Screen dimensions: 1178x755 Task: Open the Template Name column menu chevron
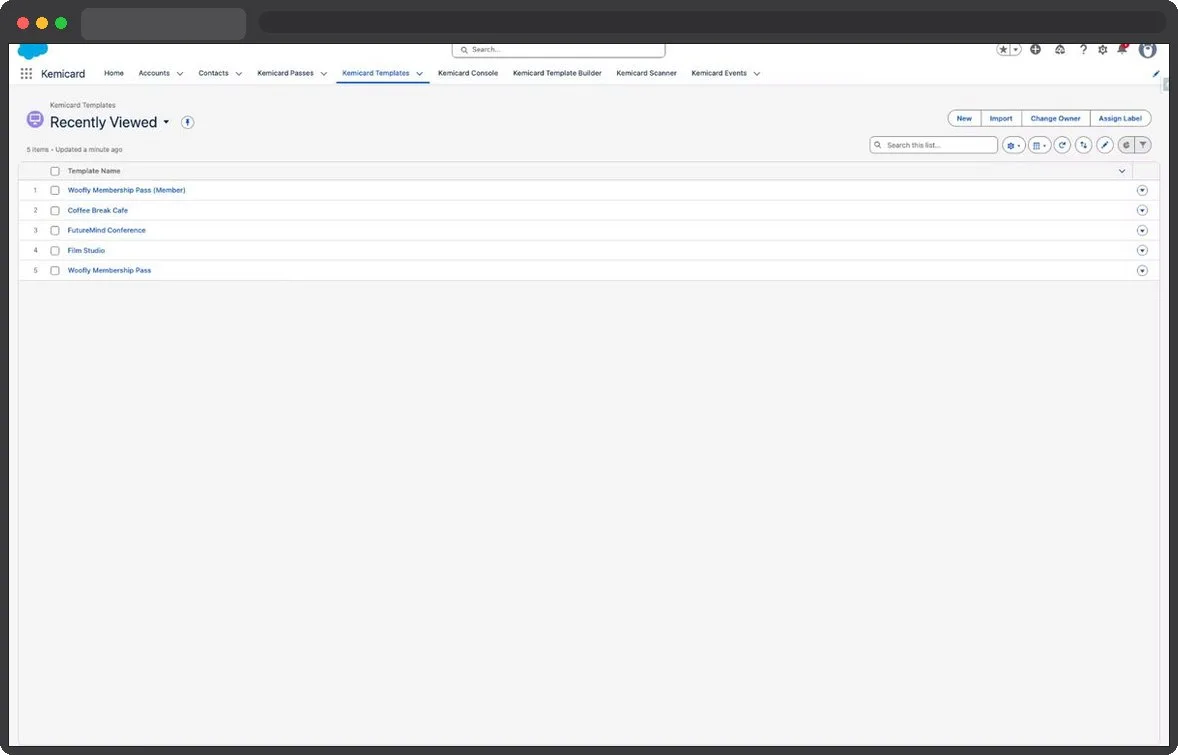(1122, 171)
